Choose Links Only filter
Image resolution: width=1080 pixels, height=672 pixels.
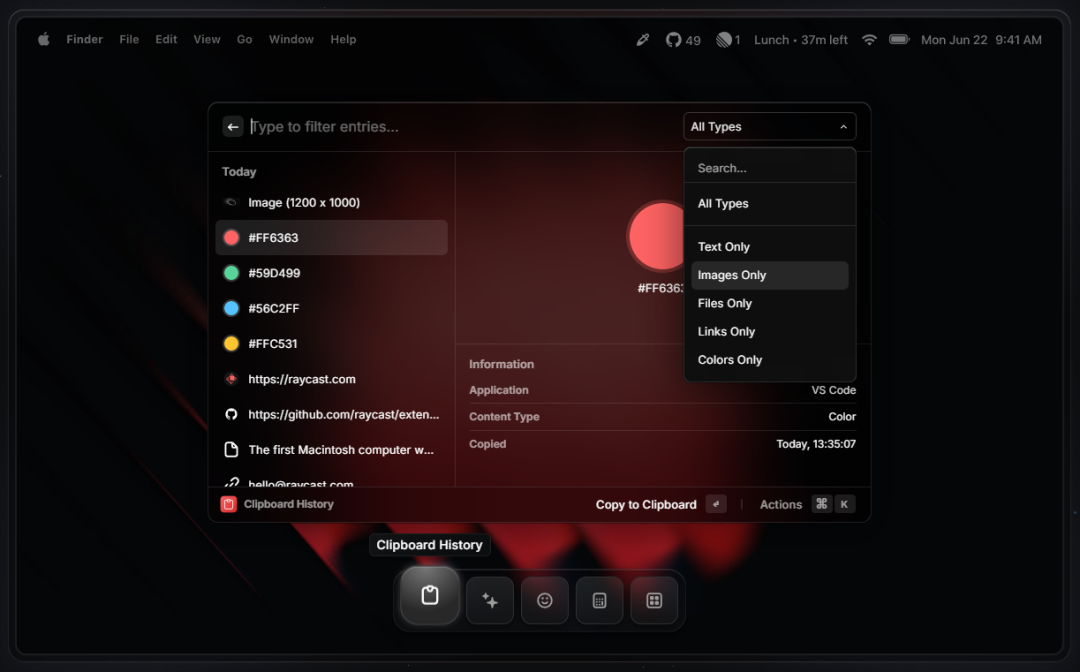769,331
